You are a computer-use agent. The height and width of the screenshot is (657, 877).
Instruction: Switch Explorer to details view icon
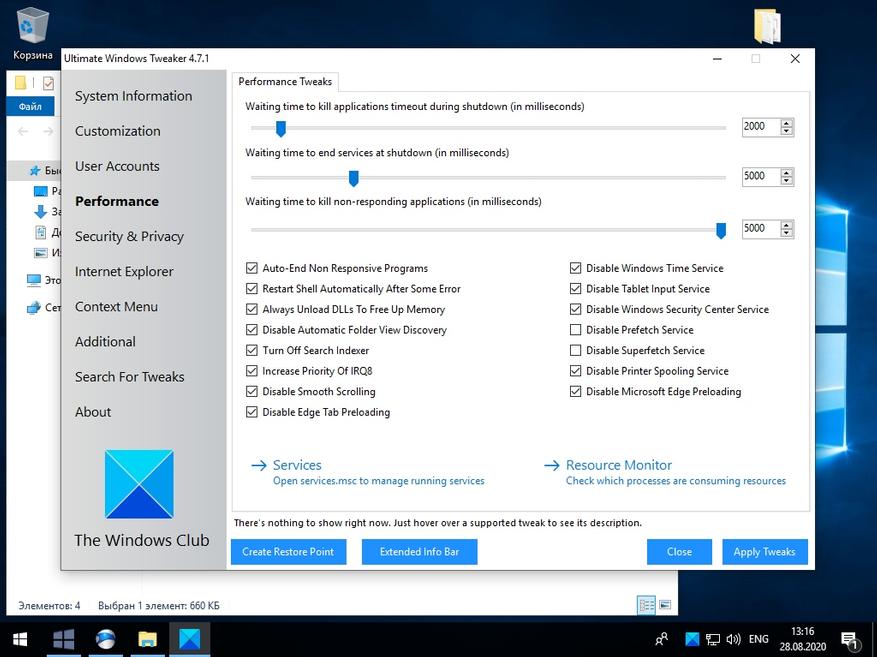coord(647,605)
